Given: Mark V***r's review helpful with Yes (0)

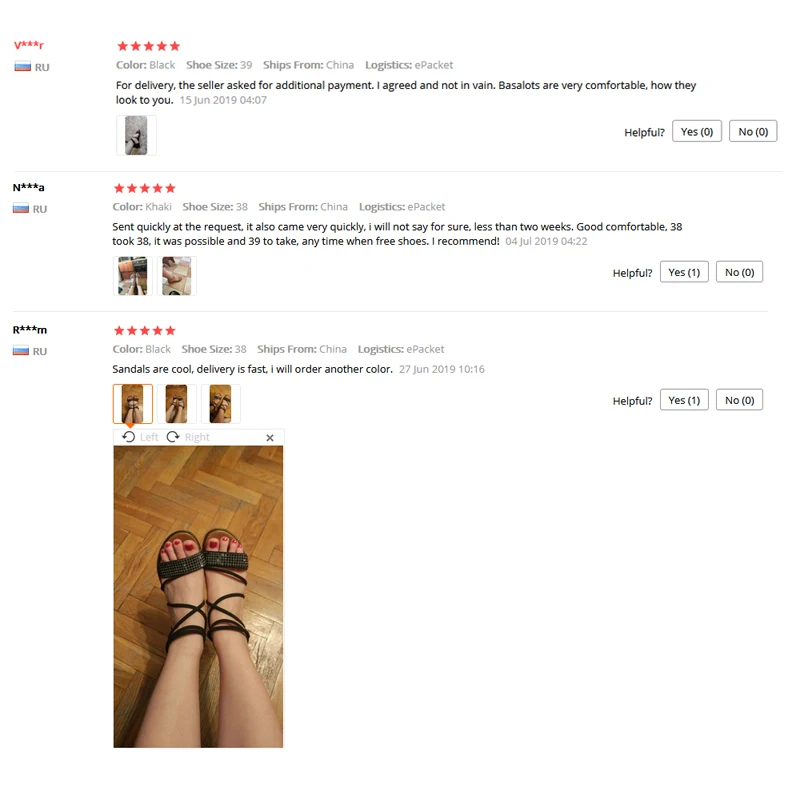Looking at the screenshot, I should [x=696, y=131].
